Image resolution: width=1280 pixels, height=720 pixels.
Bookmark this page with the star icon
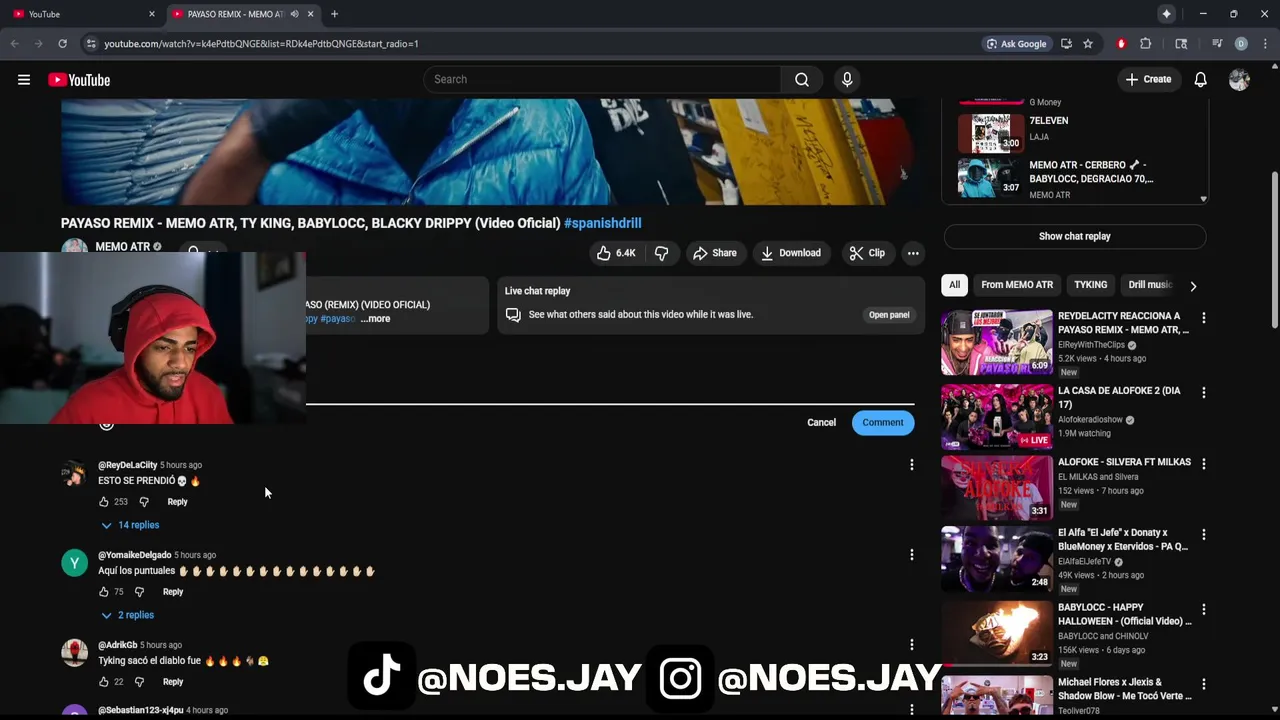click(1088, 44)
